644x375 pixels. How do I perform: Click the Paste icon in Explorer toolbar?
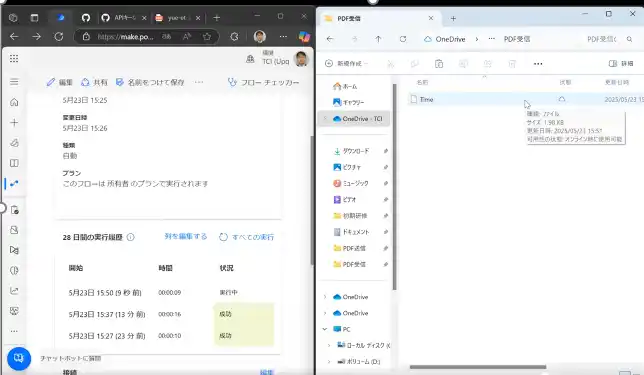point(439,64)
